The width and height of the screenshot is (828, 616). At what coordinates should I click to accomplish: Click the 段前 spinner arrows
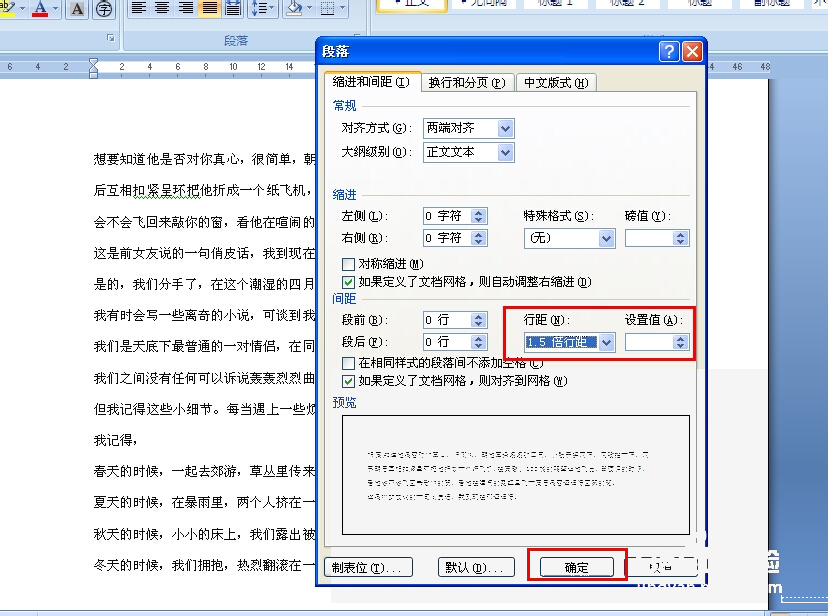(478, 320)
